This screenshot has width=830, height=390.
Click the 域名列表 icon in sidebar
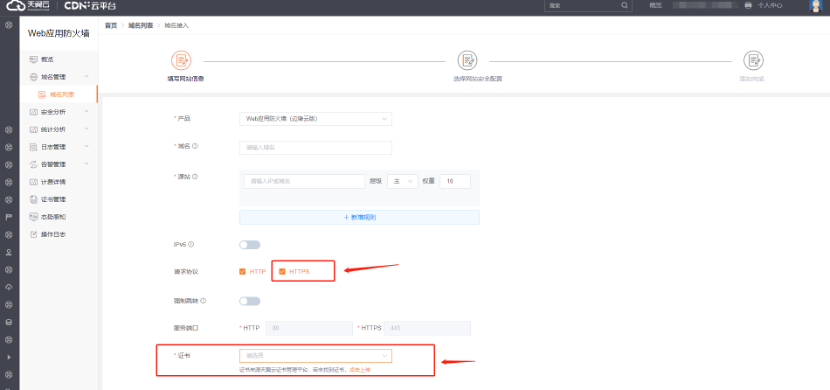click(x=42, y=94)
